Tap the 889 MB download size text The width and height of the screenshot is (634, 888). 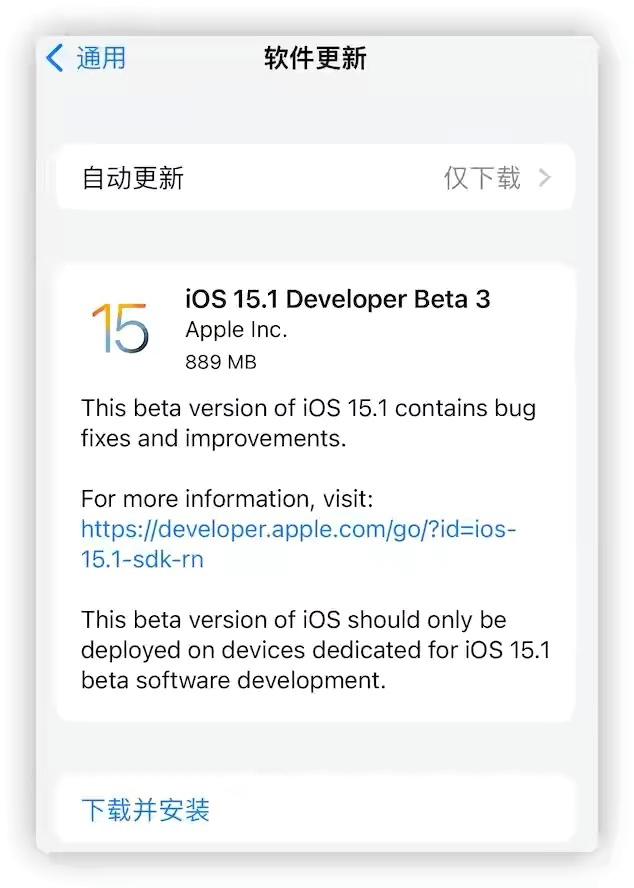[x=220, y=361]
